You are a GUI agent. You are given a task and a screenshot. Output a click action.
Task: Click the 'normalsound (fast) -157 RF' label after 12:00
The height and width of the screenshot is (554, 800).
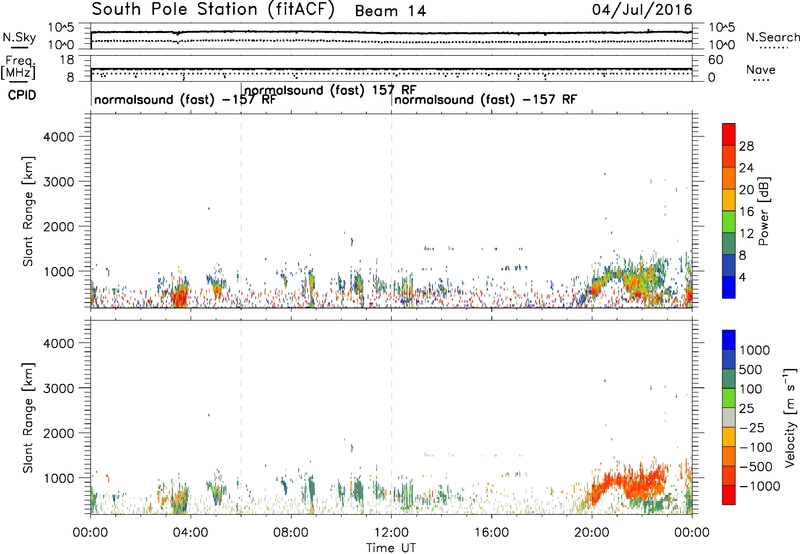[485, 99]
